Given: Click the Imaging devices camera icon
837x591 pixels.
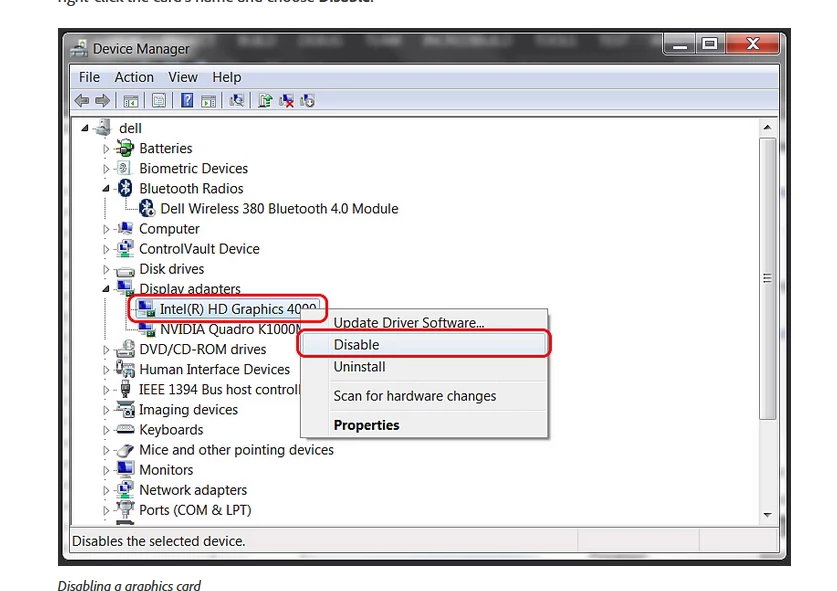Looking at the screenshot, I should click(x=125, y=409).
